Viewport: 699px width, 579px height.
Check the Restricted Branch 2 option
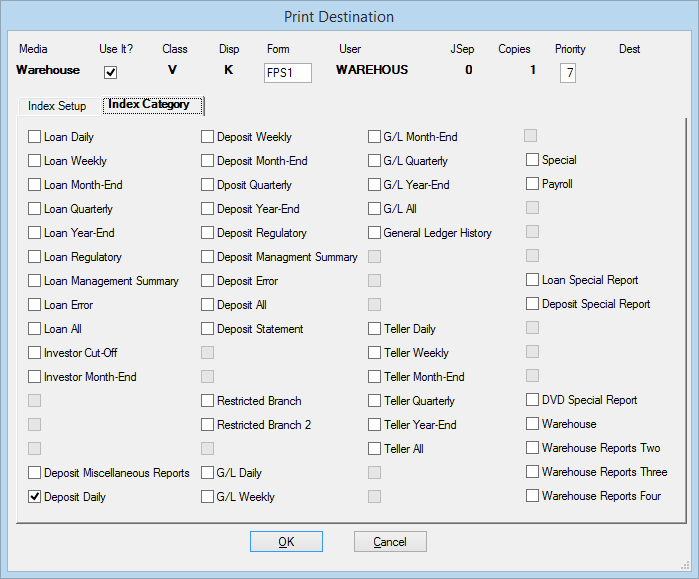click(208, 425)
